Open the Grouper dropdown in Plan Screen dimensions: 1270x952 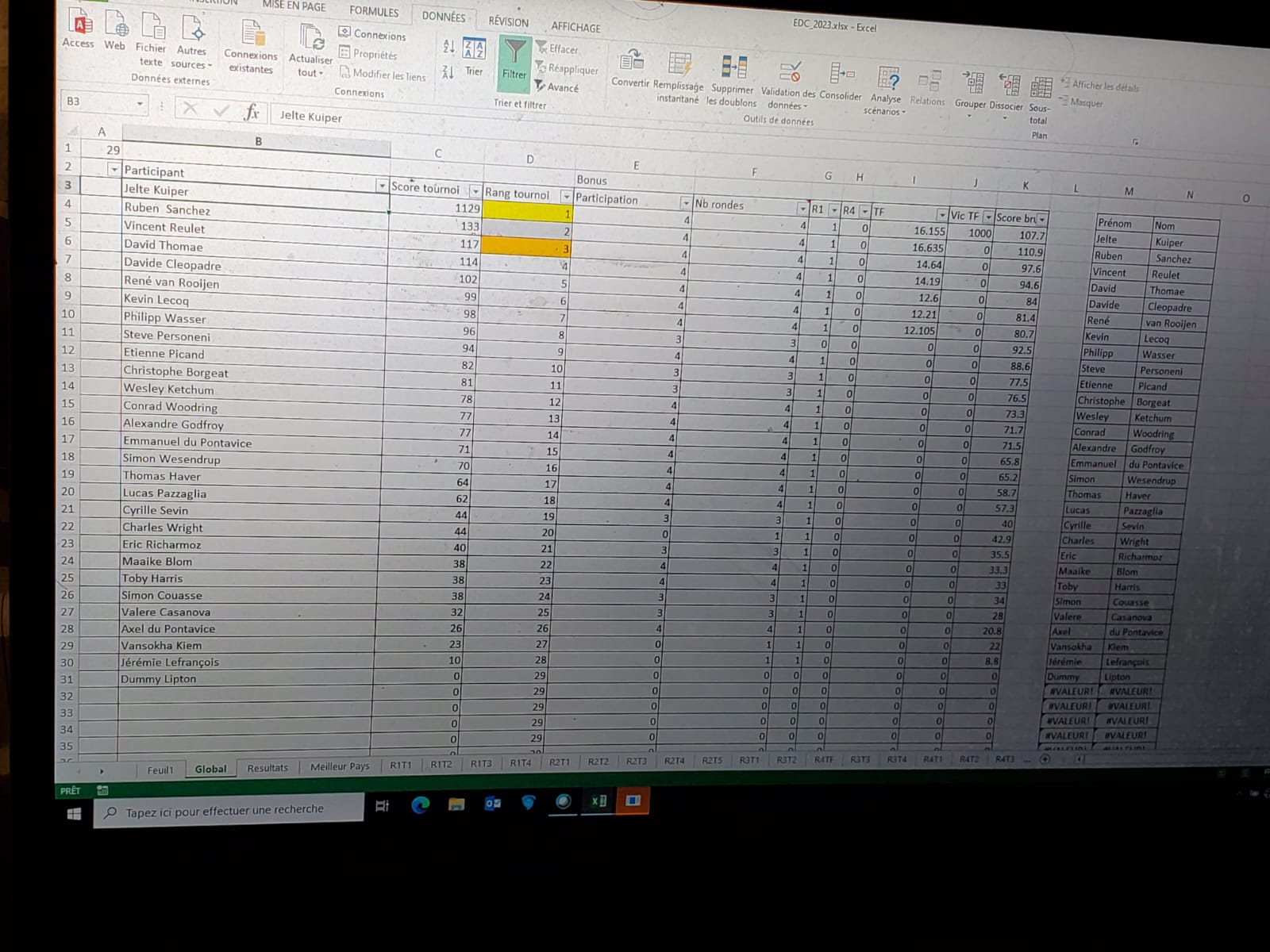tap(969, 117)
